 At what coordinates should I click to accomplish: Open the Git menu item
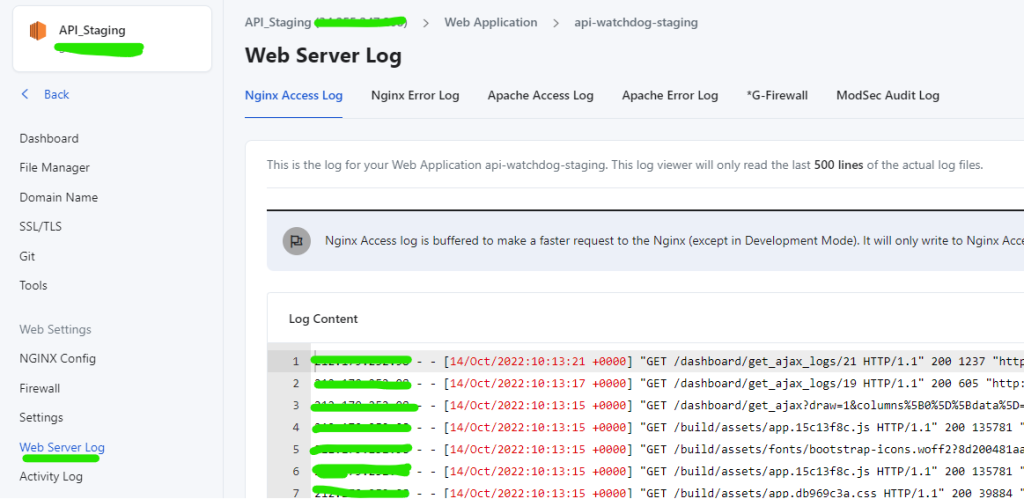(x=27, y=256)
